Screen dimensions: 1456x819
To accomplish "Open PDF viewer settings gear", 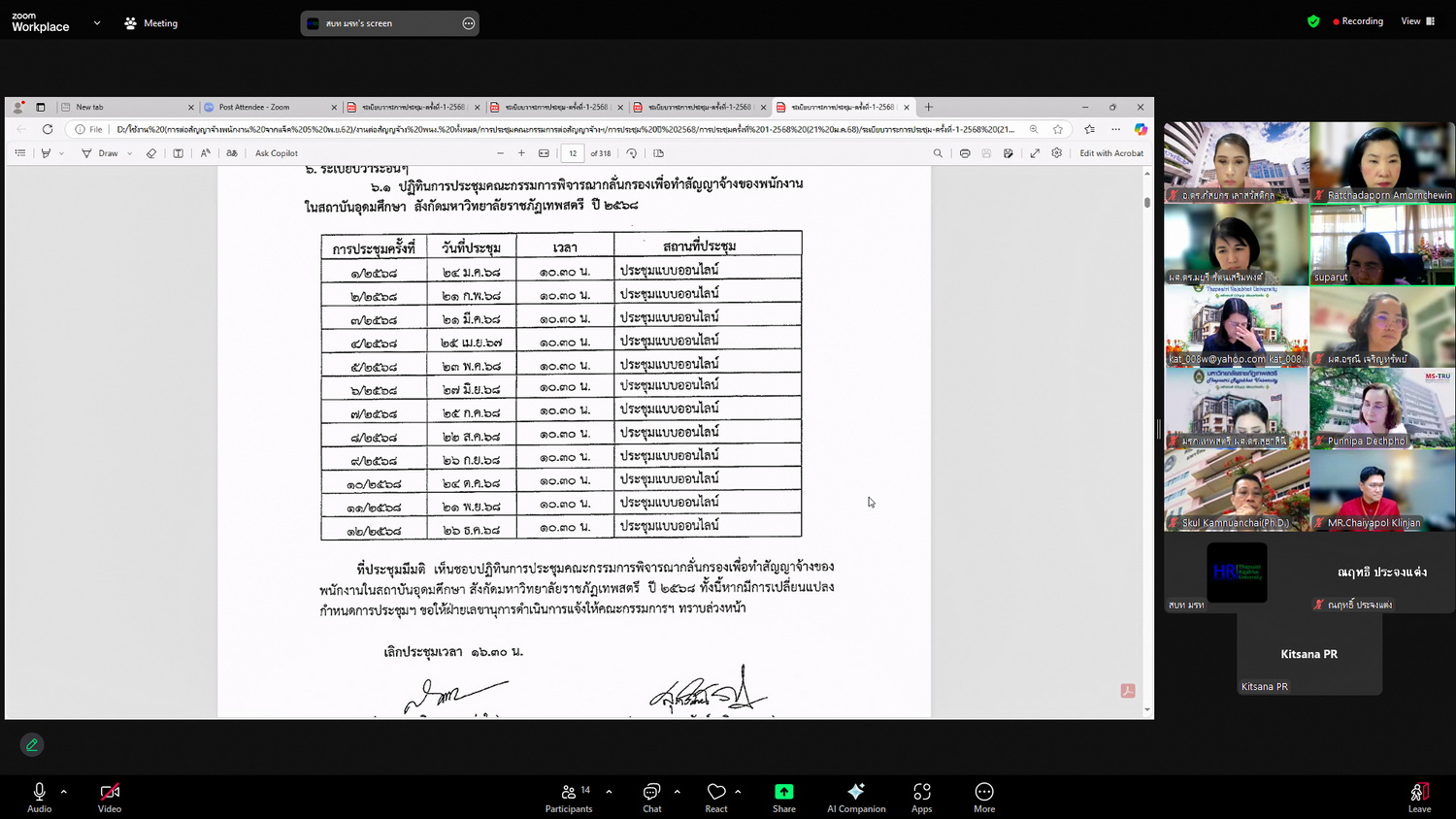I will [1057, 153].
